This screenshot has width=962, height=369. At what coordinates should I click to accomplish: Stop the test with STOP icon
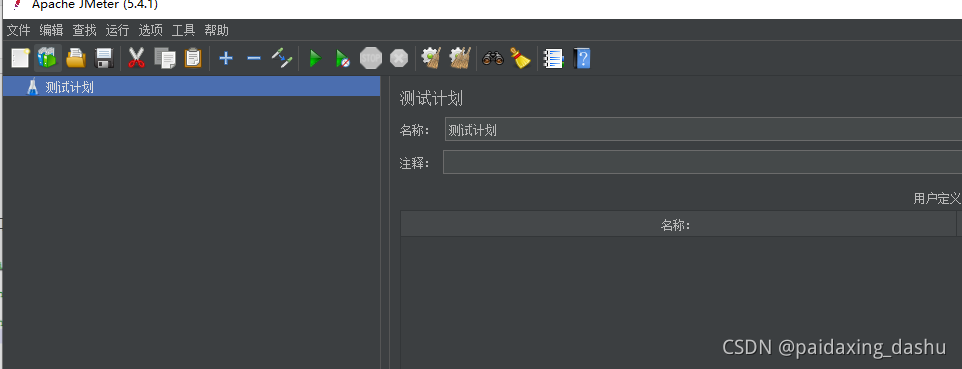tap(371, 59)
